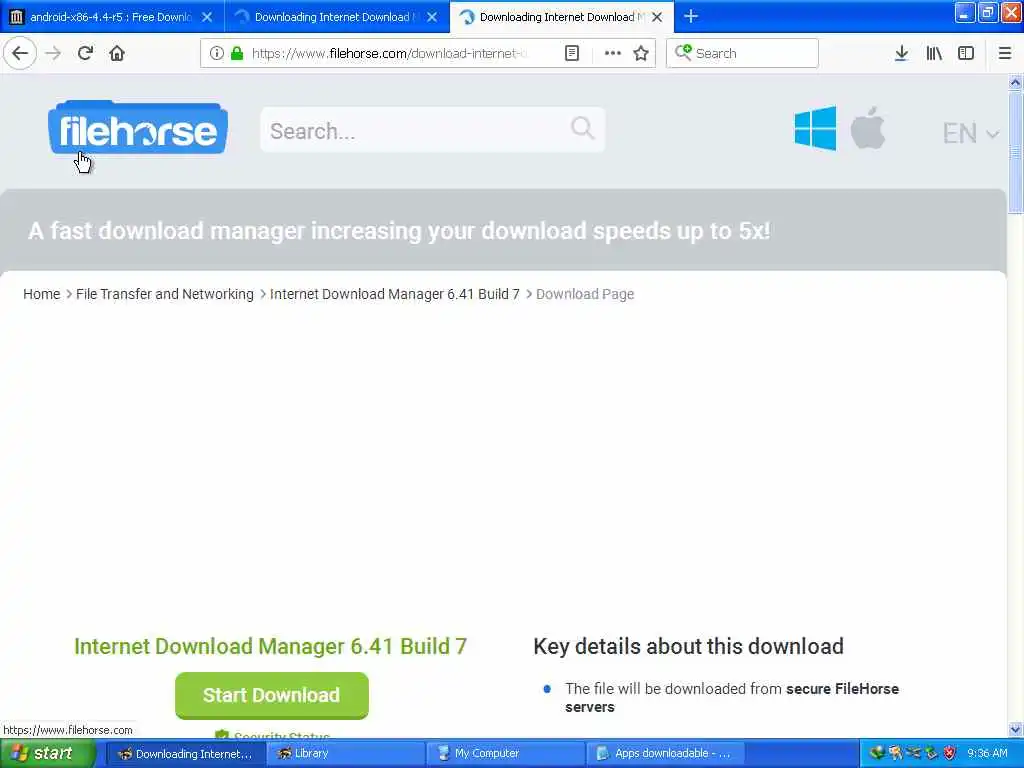
Task: Open page actions three-dot menu
Action: coord(613,54)
